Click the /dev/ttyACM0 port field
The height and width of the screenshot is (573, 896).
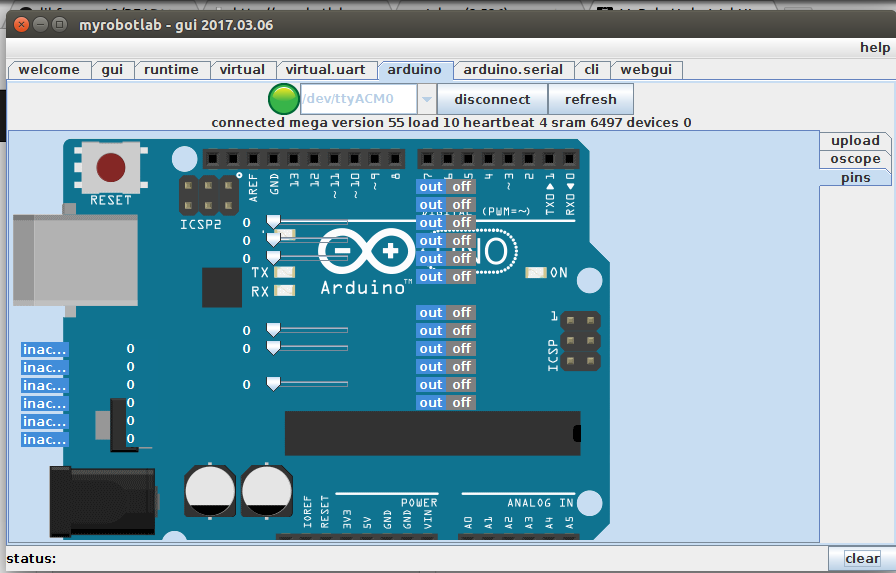[359, 99]
